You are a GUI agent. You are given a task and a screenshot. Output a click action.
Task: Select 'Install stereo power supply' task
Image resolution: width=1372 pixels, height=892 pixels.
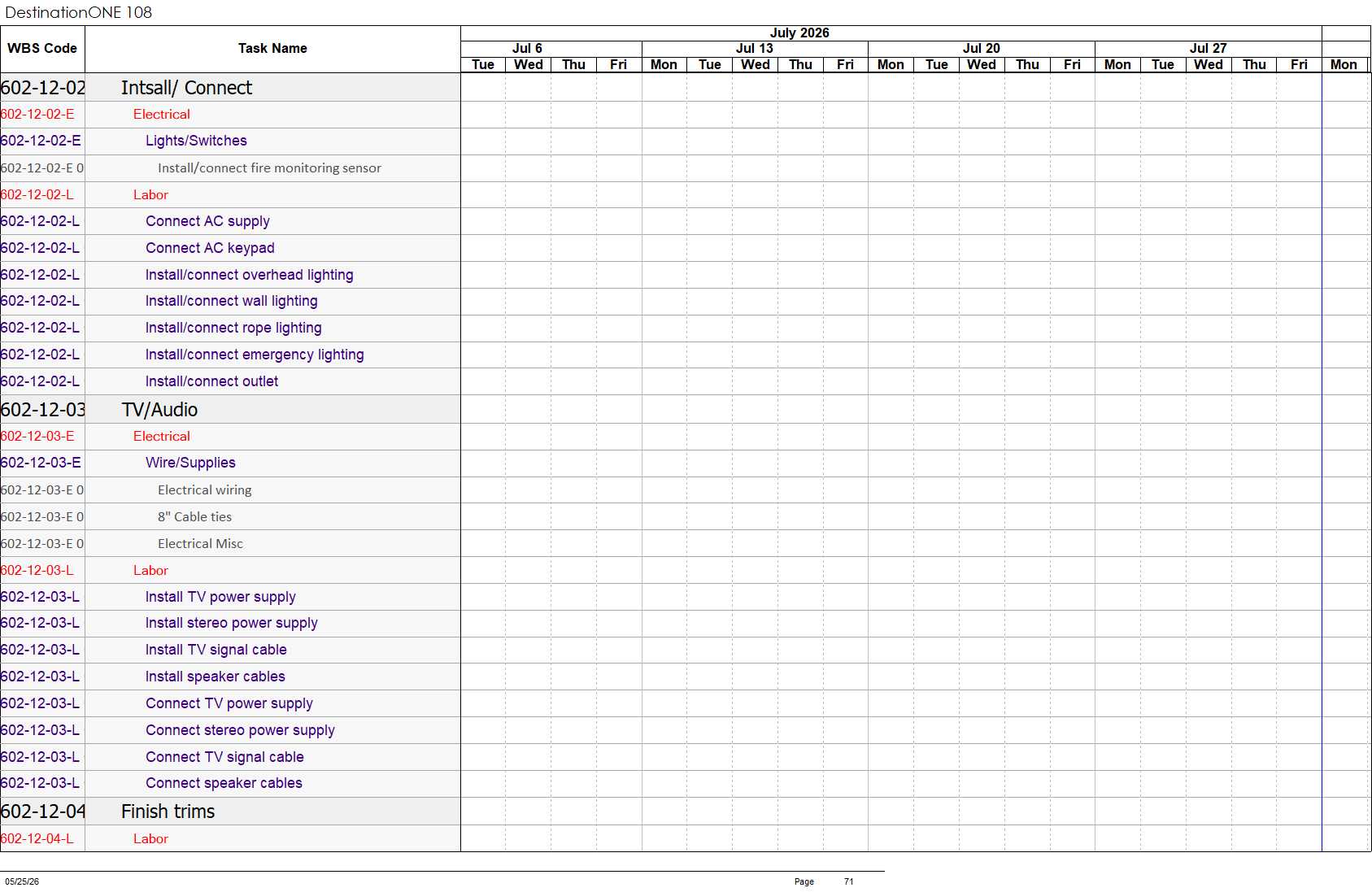tap(231, 623)
